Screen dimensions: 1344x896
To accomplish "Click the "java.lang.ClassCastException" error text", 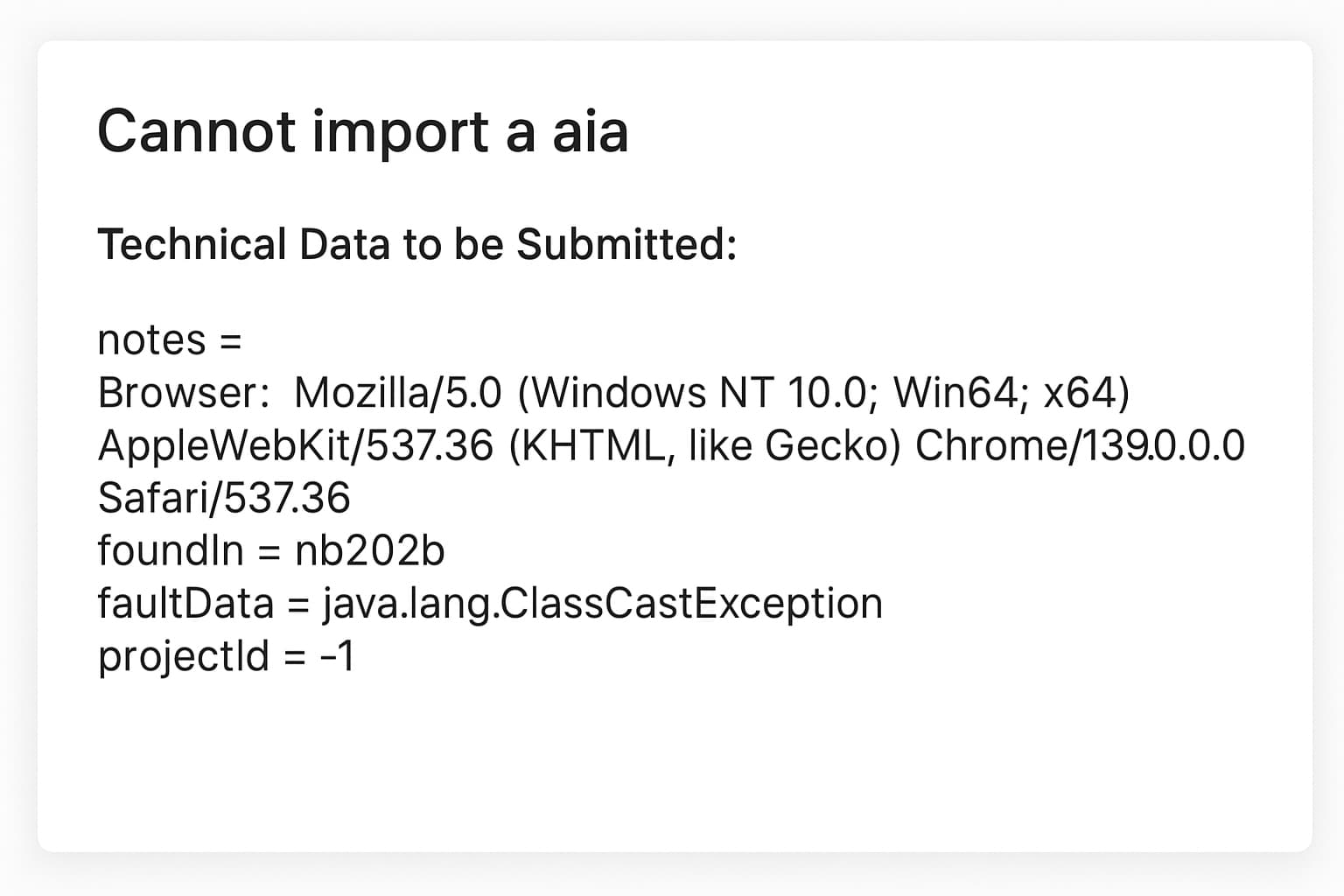I will (x=603, y=604).
